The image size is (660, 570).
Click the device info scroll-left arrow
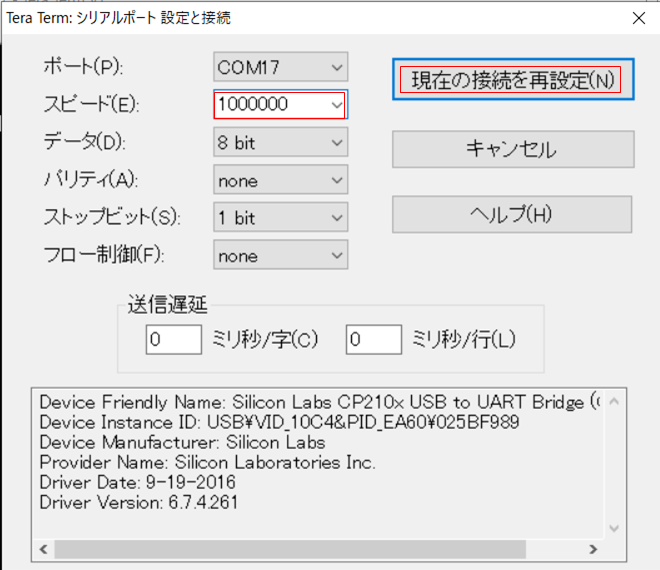point(44,549)
